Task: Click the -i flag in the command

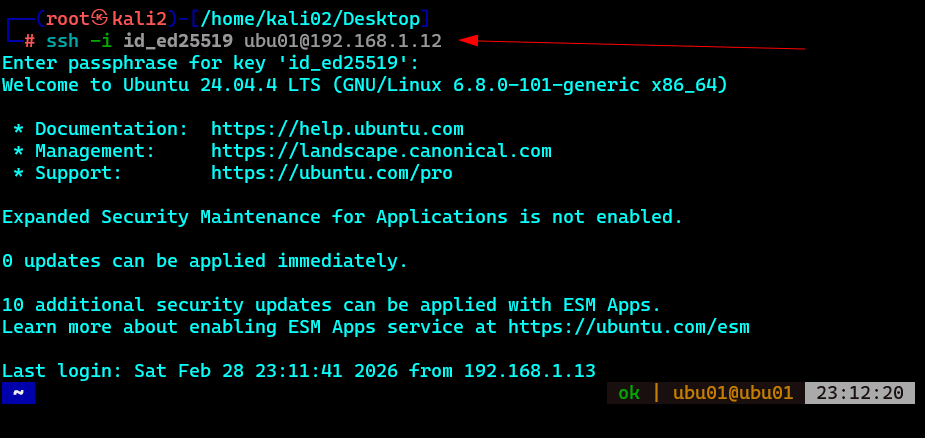Action: coord(101,41)
